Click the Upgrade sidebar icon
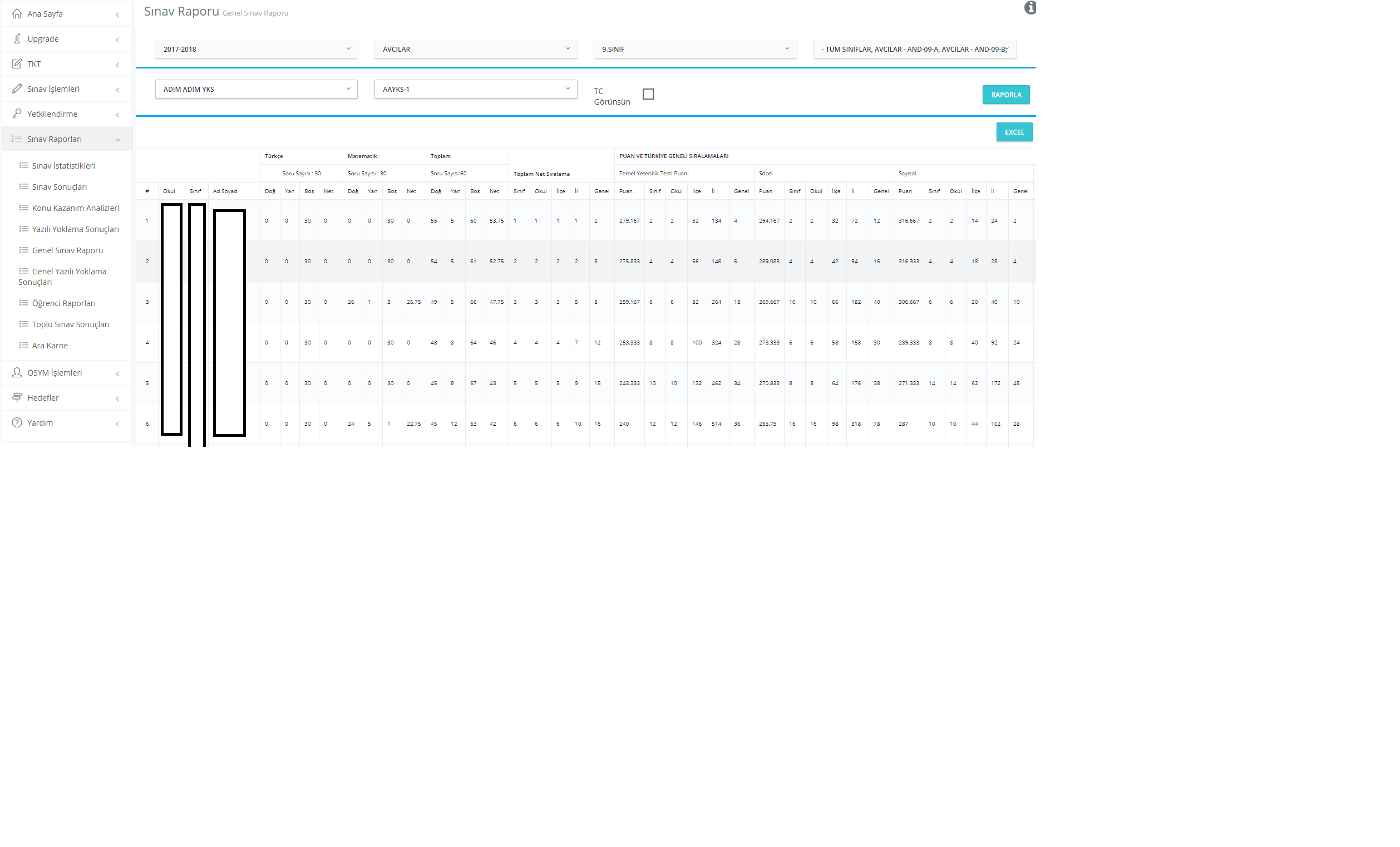Screen dimensions: 1400x847 pyautogui.click(x=17, y=38)
